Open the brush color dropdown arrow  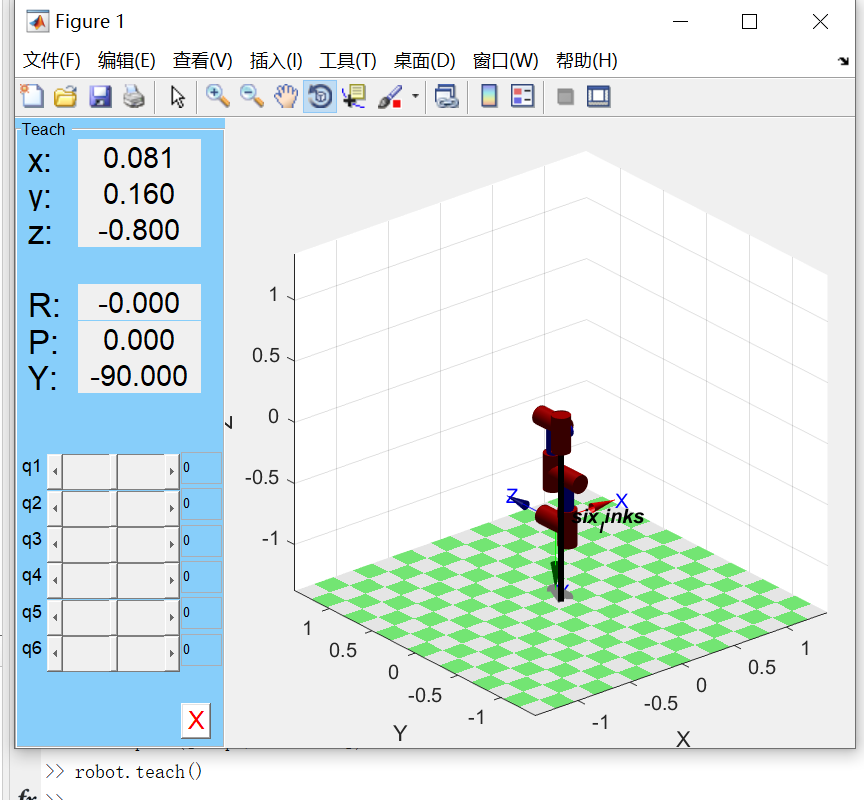click(x=415, y=96)
